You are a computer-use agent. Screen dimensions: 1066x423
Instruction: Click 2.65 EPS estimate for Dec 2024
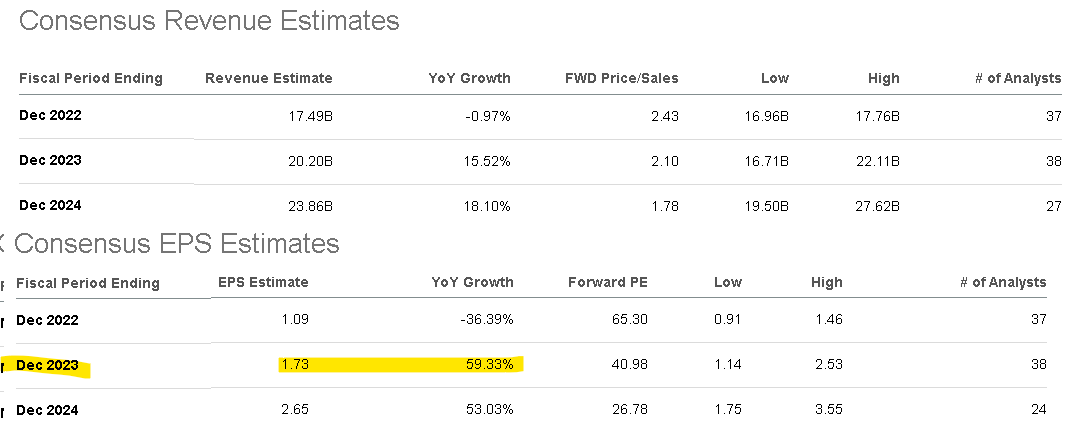point(293,410)
